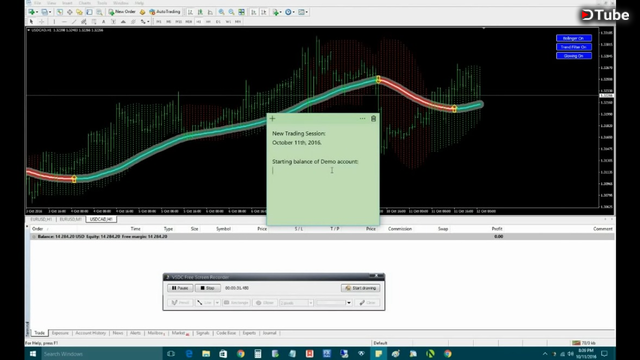
Task: Switch to the D1 timeframe
Action: tap(218, 22)
